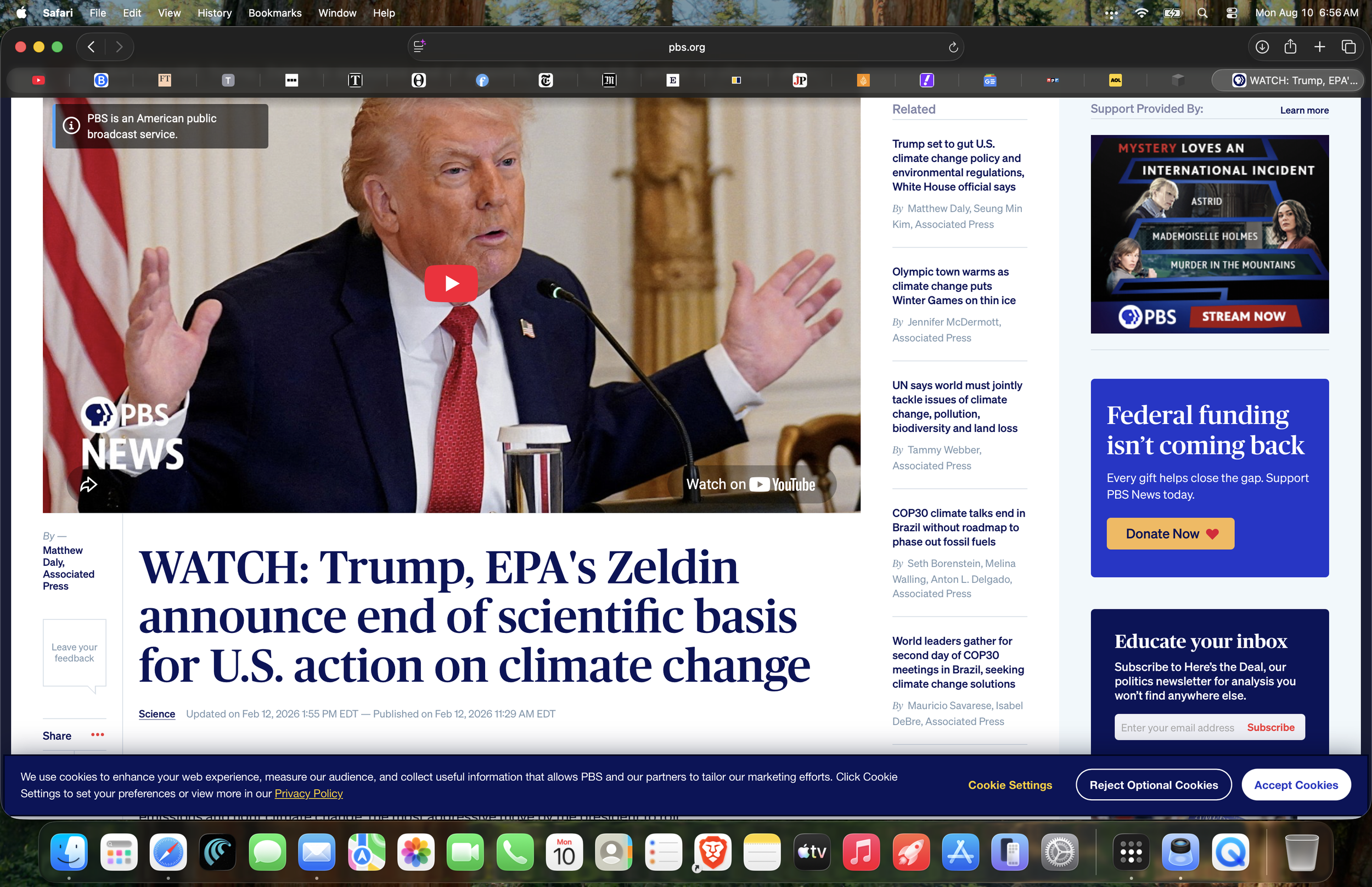Open Photos from the Dock
The image size is (1372, 887).
(x=415, y=852)
